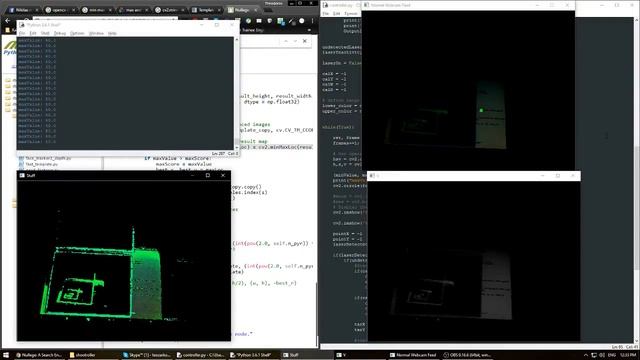640x360 pixels.
Task: Click the shield extension icon in browser
Action: [x=269, y=20]
